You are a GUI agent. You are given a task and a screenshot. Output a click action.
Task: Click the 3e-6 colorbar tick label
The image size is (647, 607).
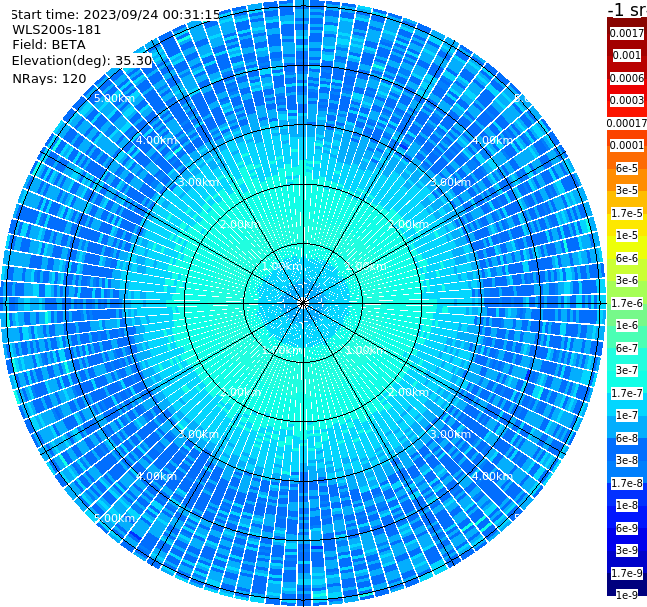coord(627,280)
